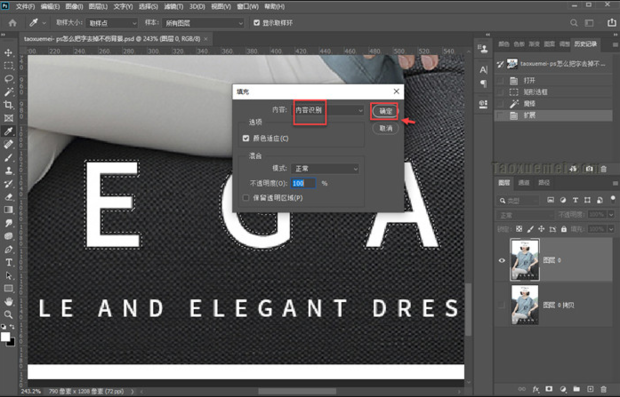The image size is (620, 397).
Task: Open the 取样大小 dropdown
Action: (x=112, y=23)
